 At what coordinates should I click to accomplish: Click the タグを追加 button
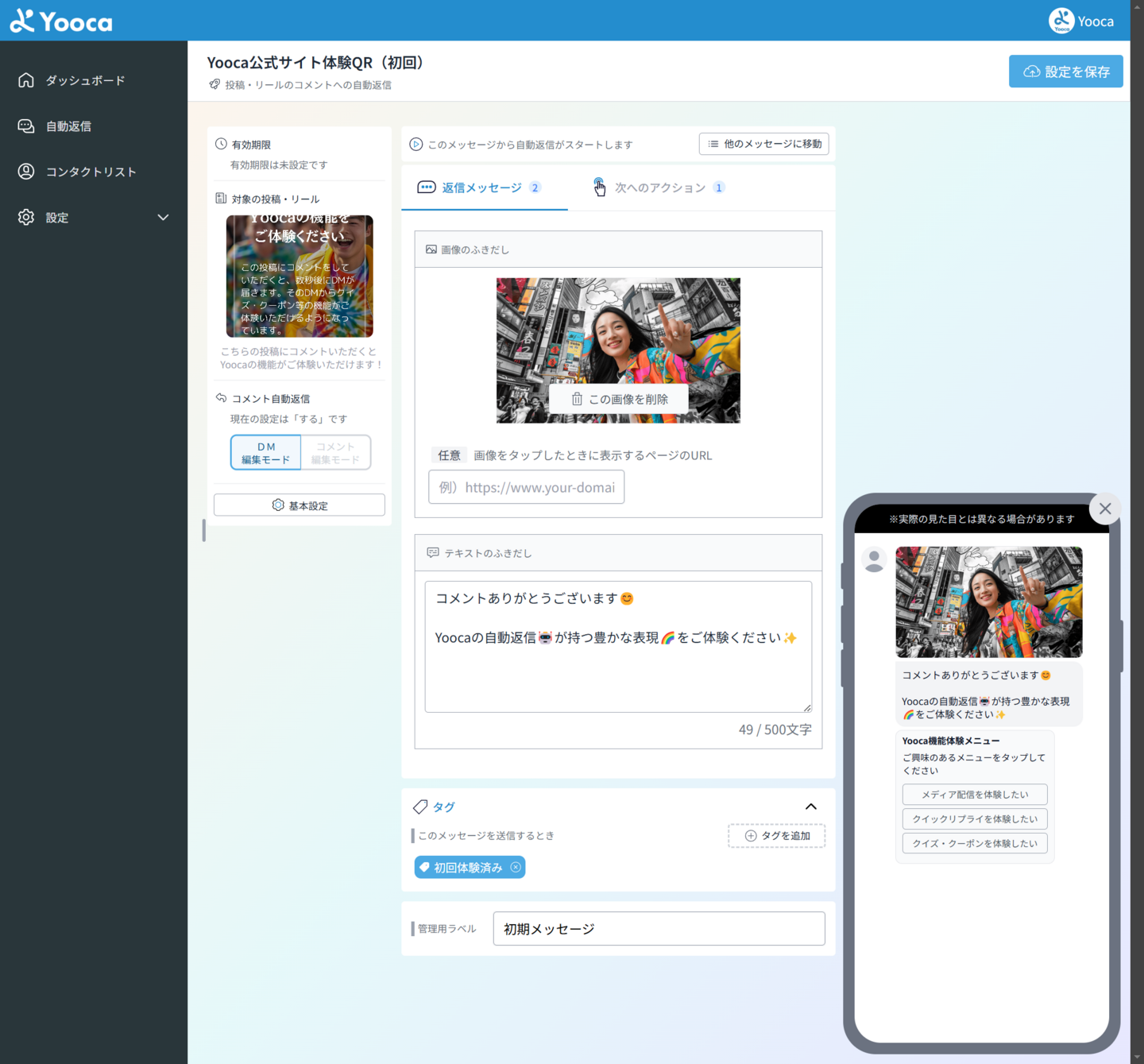776,836
